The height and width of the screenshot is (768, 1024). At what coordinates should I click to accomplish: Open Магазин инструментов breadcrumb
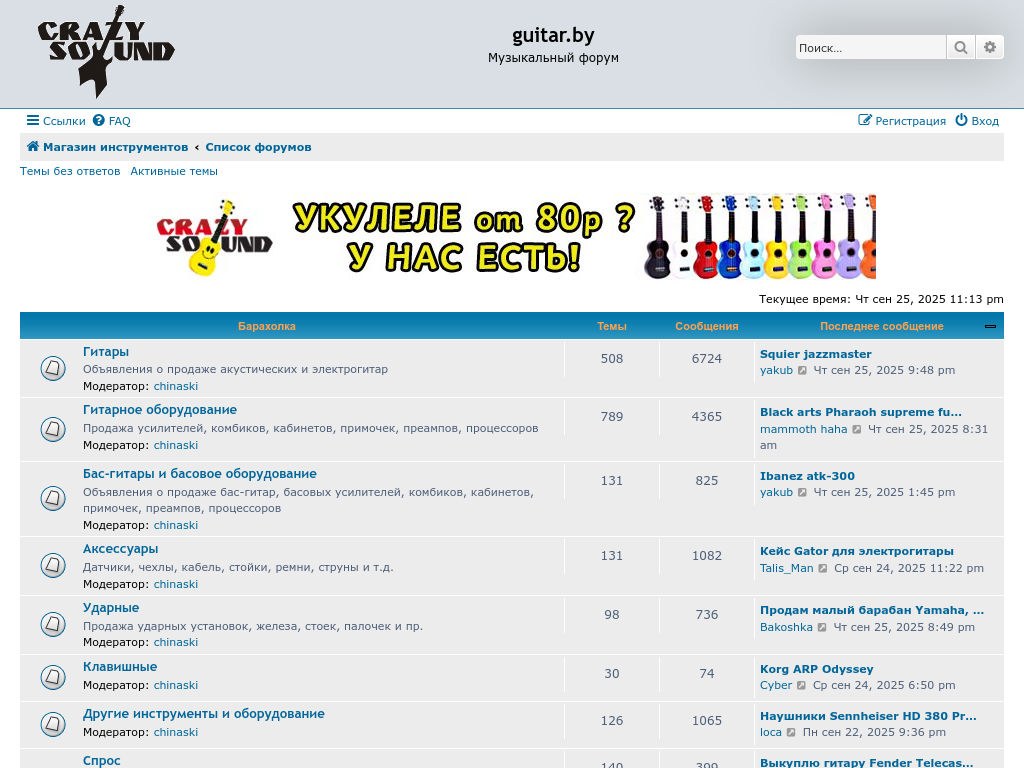click(x=107, y=147)
